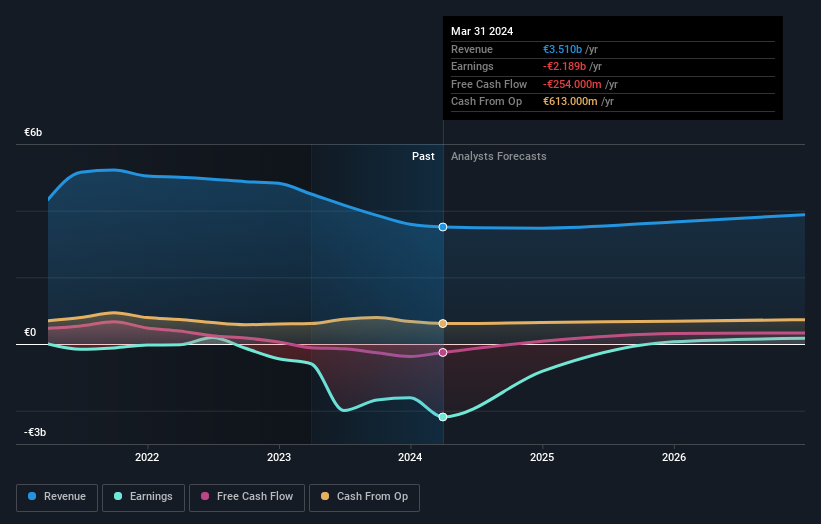Click the -€254.000m free cash flow value
Image resolution: width=821 pixels, height=524 pixels.
click(572, 84)
